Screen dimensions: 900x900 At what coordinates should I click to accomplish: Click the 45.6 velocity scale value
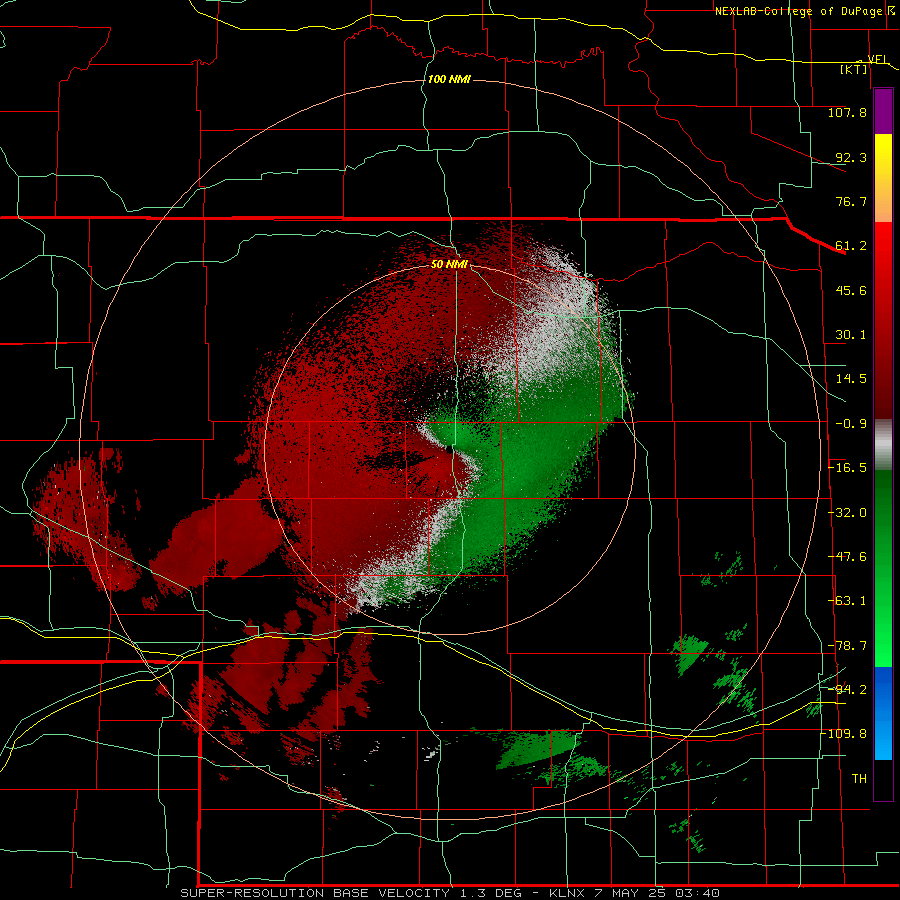coord(851,290)
